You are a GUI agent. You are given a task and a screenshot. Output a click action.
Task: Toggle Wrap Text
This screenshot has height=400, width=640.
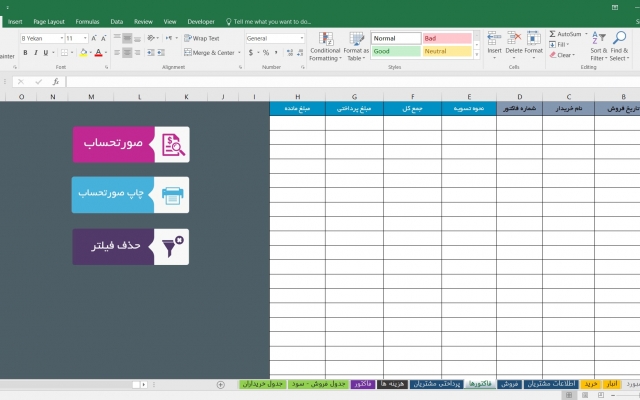(202, 38)
